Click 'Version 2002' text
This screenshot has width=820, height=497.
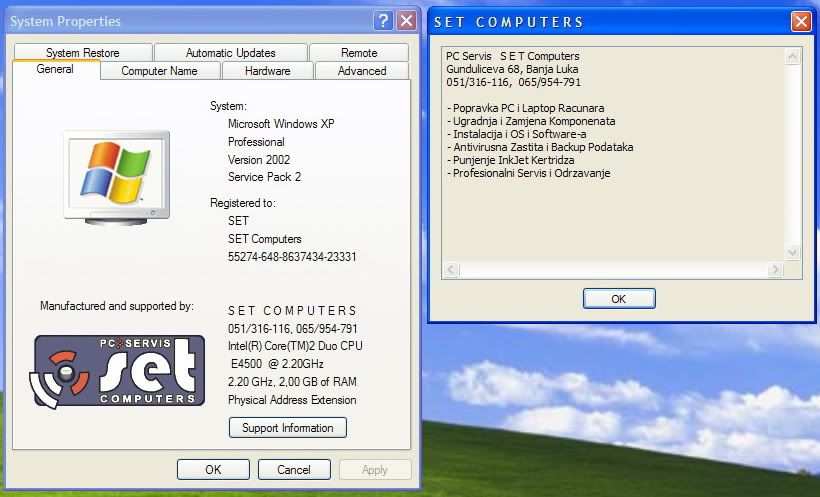point(258,160)
